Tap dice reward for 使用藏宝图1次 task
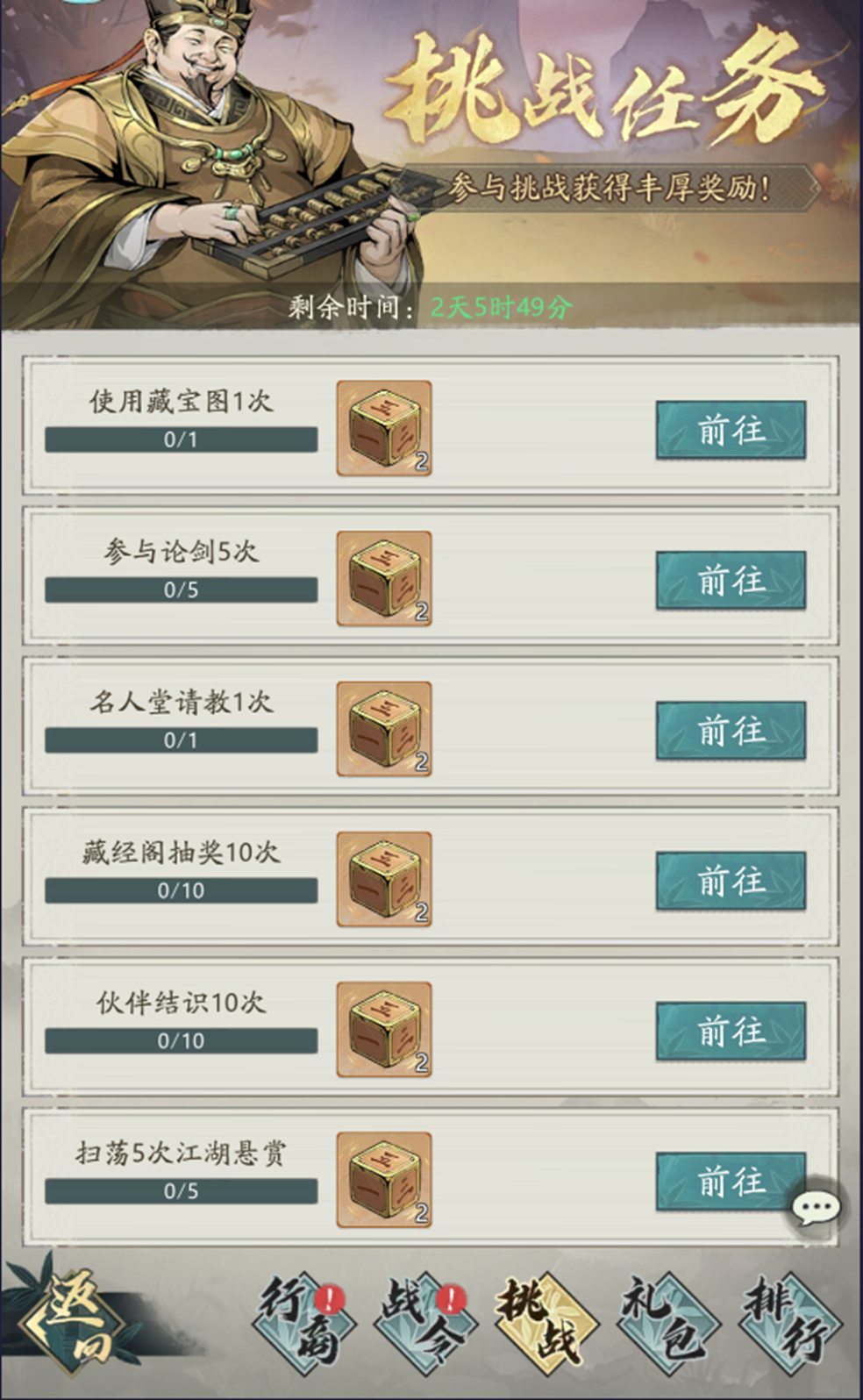The height and width of the screenshot is (1400, 863). point(384,429)
